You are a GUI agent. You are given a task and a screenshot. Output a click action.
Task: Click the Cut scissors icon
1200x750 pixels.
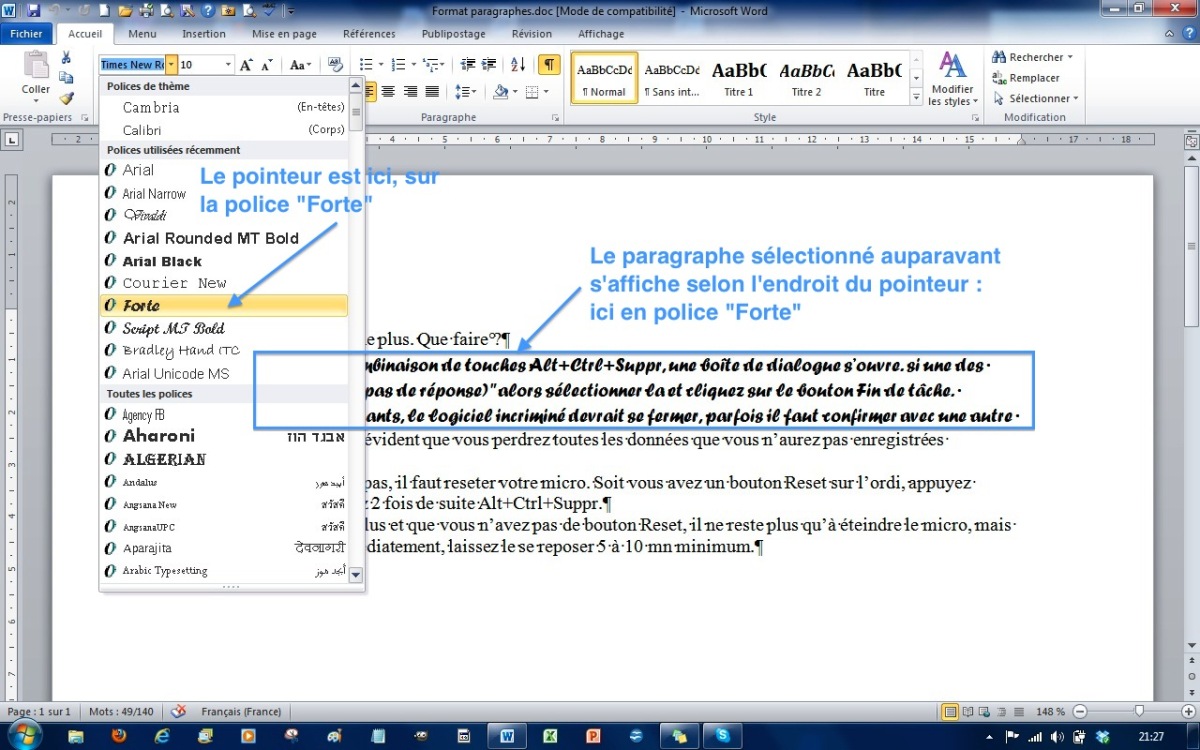66,58
